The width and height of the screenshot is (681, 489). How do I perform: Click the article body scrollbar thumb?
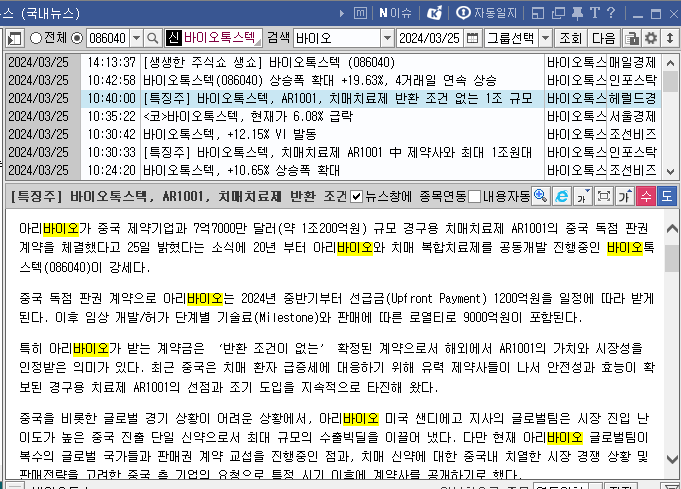click(671, 256)
